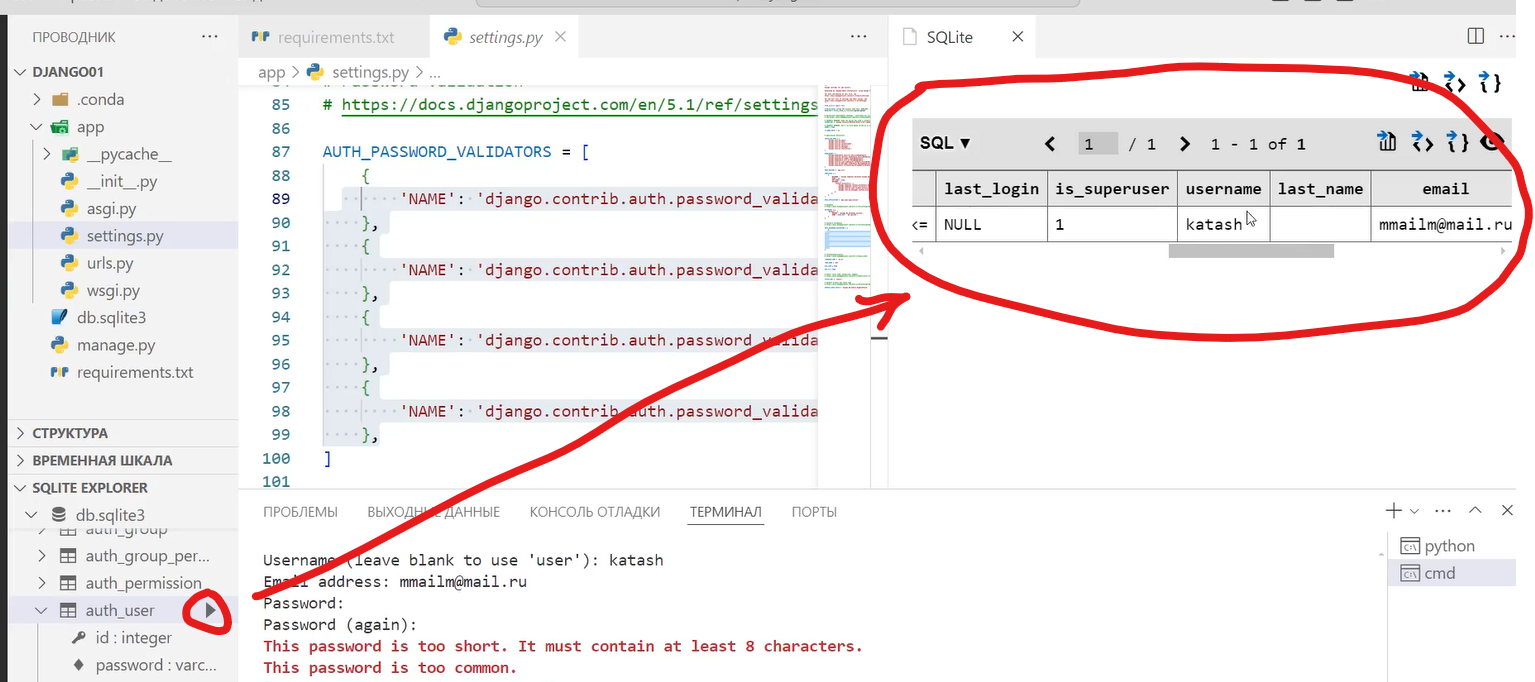Image resolution: width=1535 pixels, height=682 pixels.
Task: Open the SQL dropdown in results
Action: point(945,143)
